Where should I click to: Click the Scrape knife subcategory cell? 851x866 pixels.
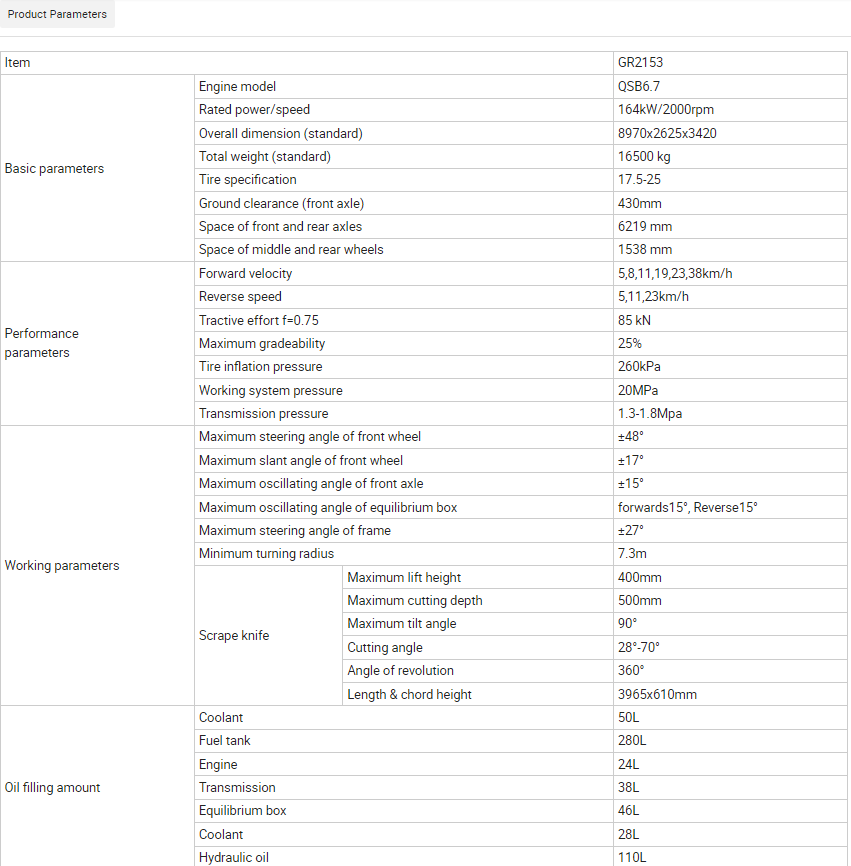click(268, 636)
